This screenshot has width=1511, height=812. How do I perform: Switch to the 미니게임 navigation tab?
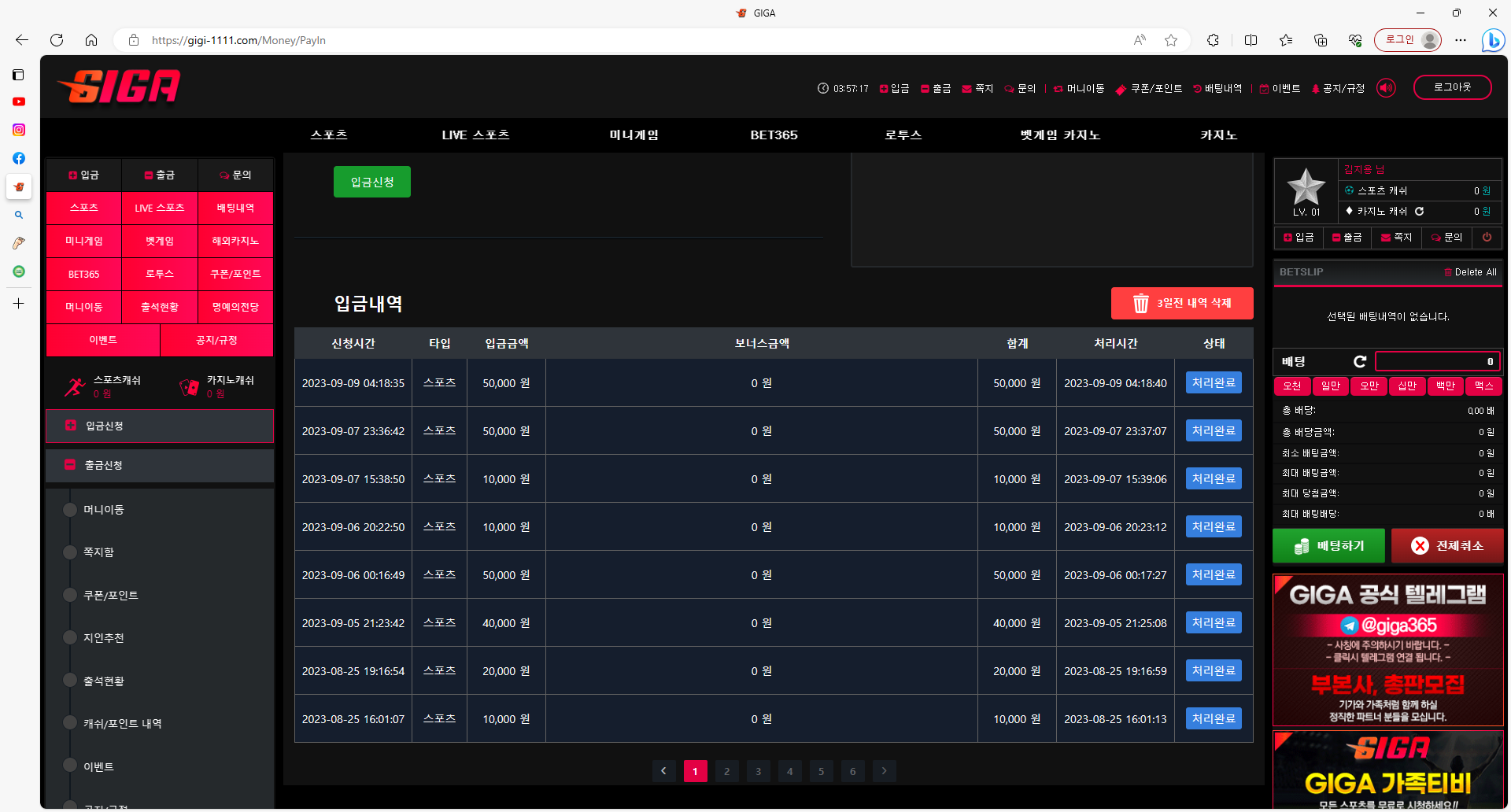click(634, 135)
